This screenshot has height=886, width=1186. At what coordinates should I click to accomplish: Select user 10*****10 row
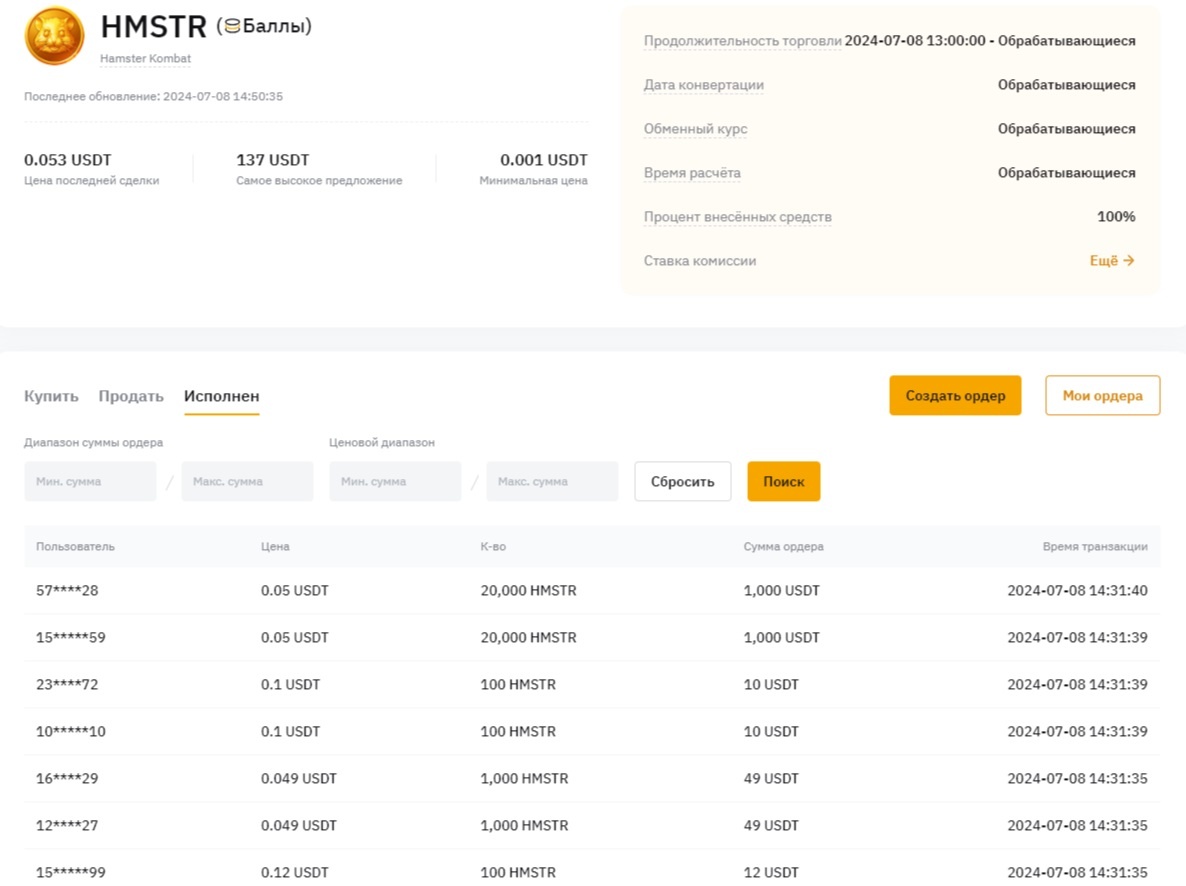point(592,731)
